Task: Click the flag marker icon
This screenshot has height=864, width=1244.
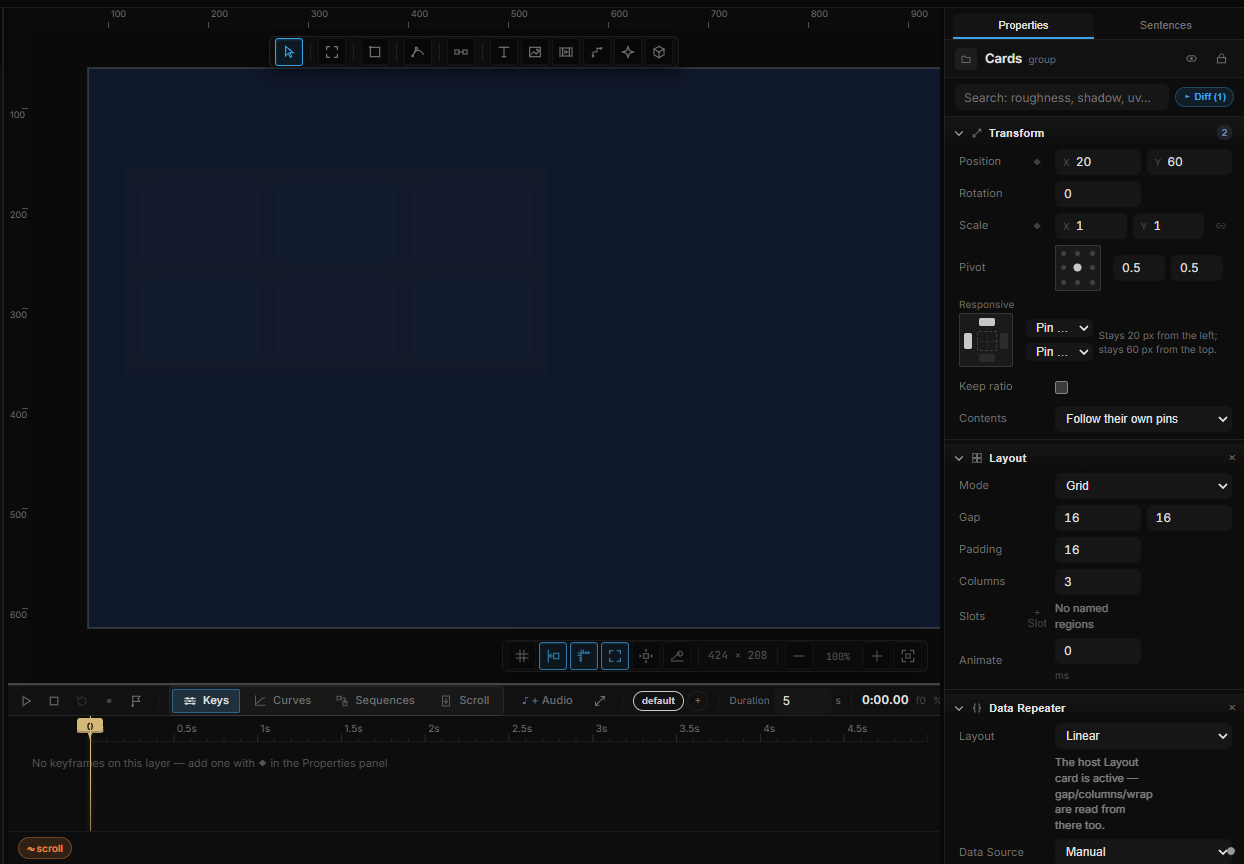Action: click(x=137, y=701)
